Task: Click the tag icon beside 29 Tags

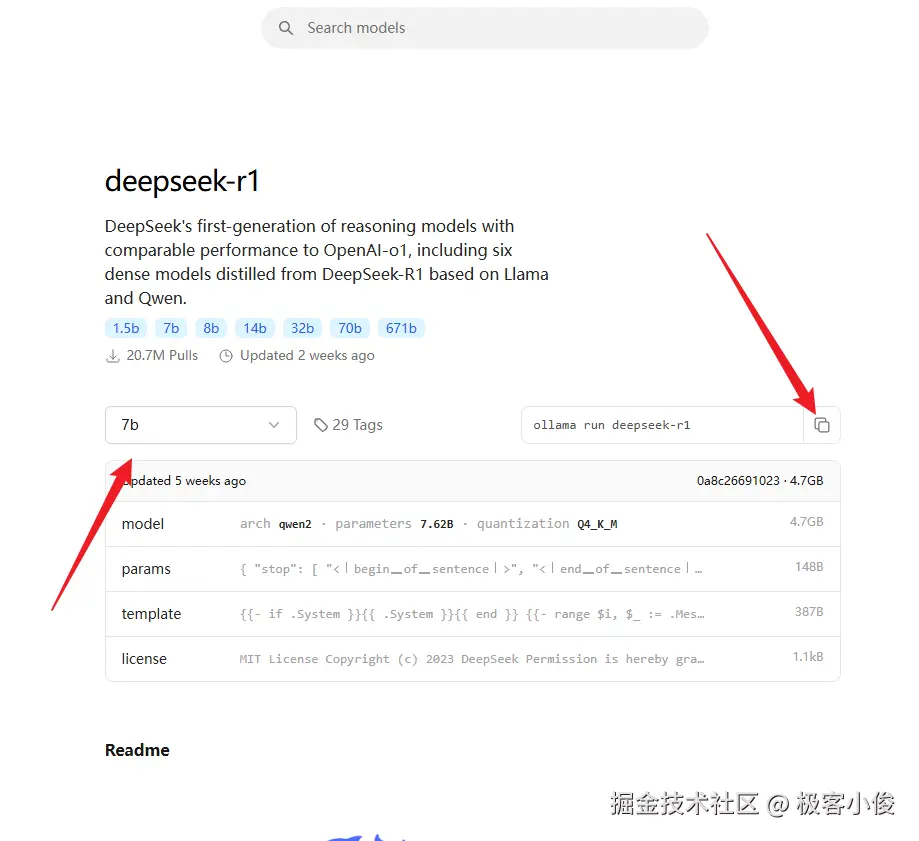Action: pos(321,425)
